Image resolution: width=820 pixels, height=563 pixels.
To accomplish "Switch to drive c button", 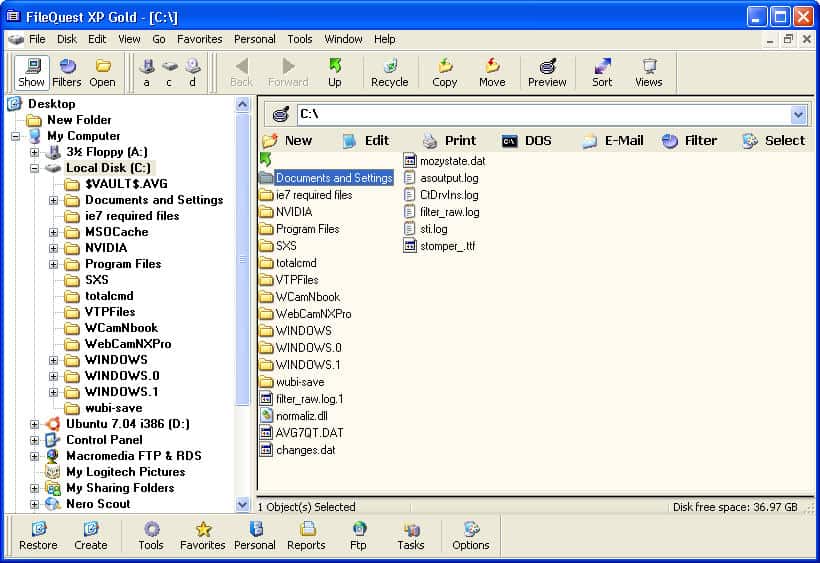I will (170, 72).
